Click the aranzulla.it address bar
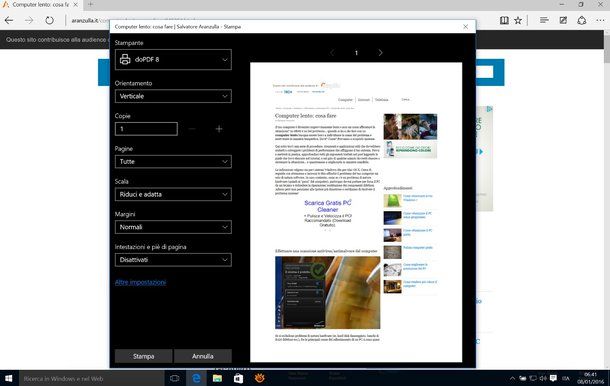This screenshot has height=386, width=610. click(89, 20)
